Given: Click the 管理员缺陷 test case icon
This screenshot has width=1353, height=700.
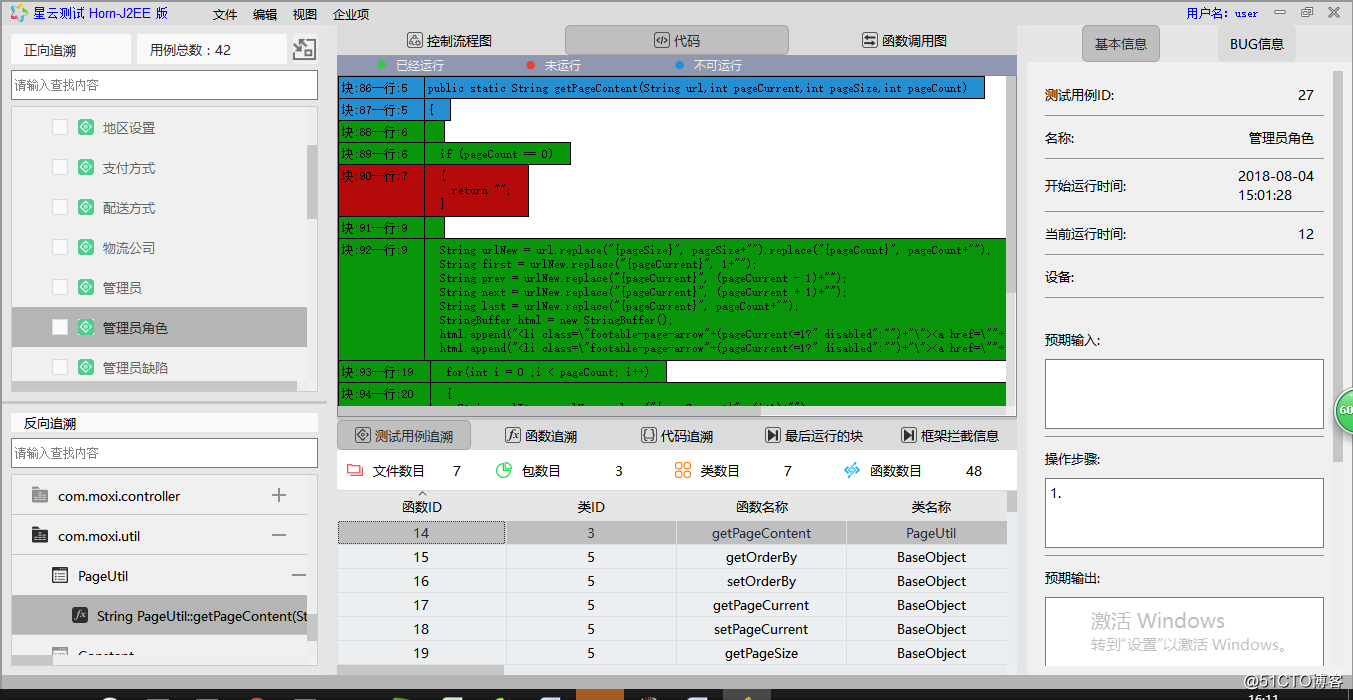Looking at the screenshot, I should [x=86, y=368].
